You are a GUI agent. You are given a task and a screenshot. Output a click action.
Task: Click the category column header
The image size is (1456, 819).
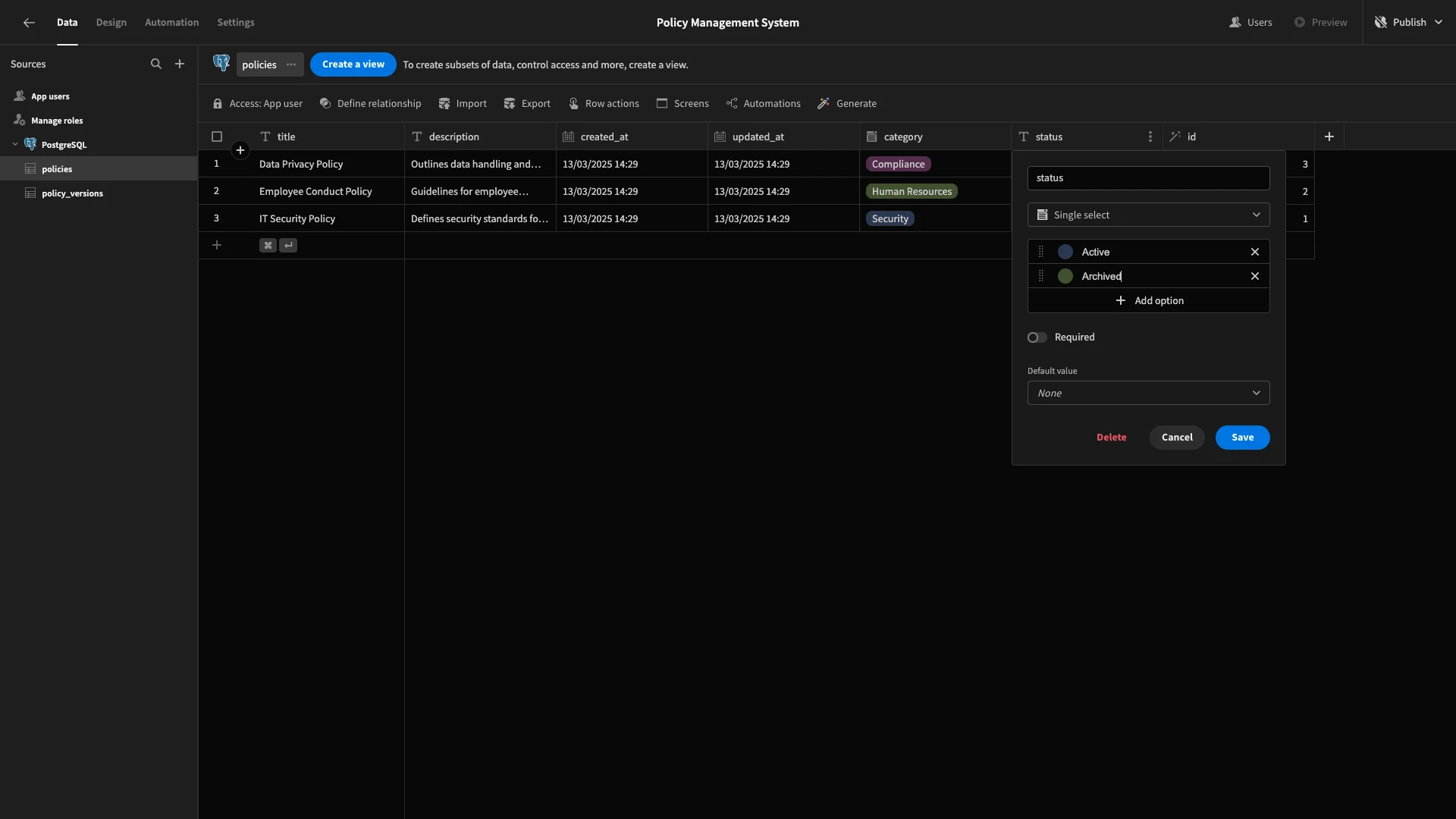tap(935, 136)
